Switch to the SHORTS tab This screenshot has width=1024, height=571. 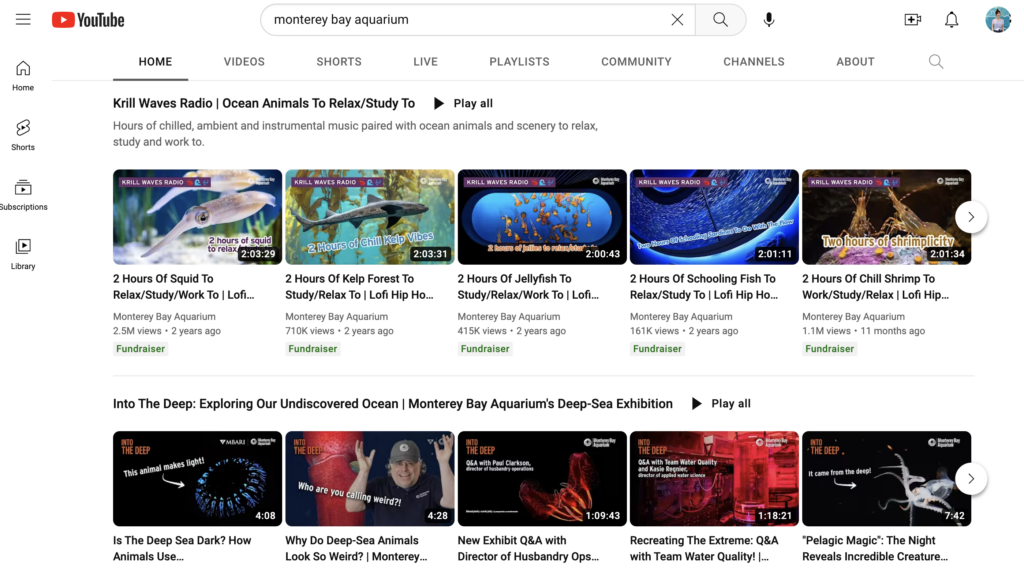[x=339, y=61]
